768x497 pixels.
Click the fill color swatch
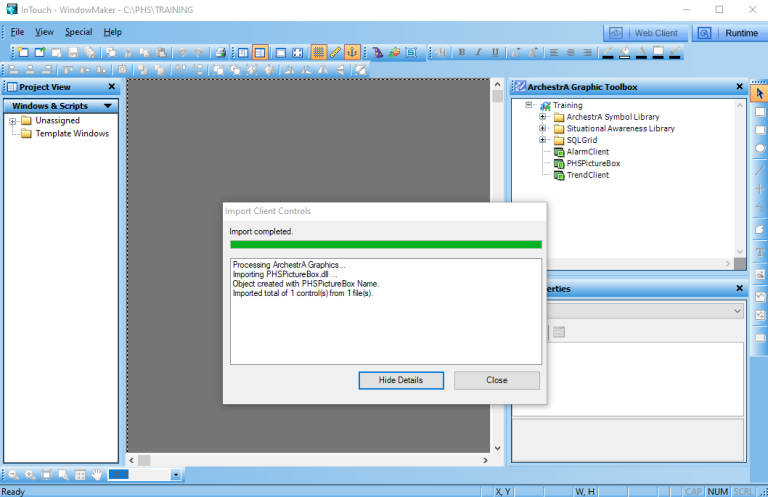coord(625,52)
